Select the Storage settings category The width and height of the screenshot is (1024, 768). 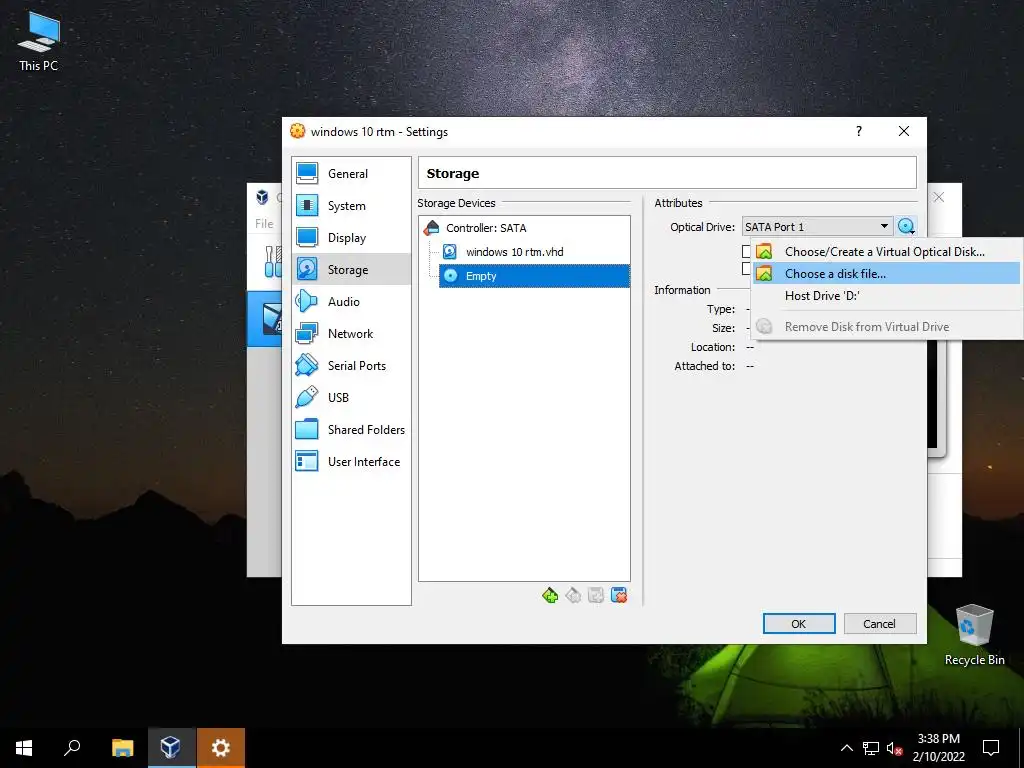tap(351, 269)
